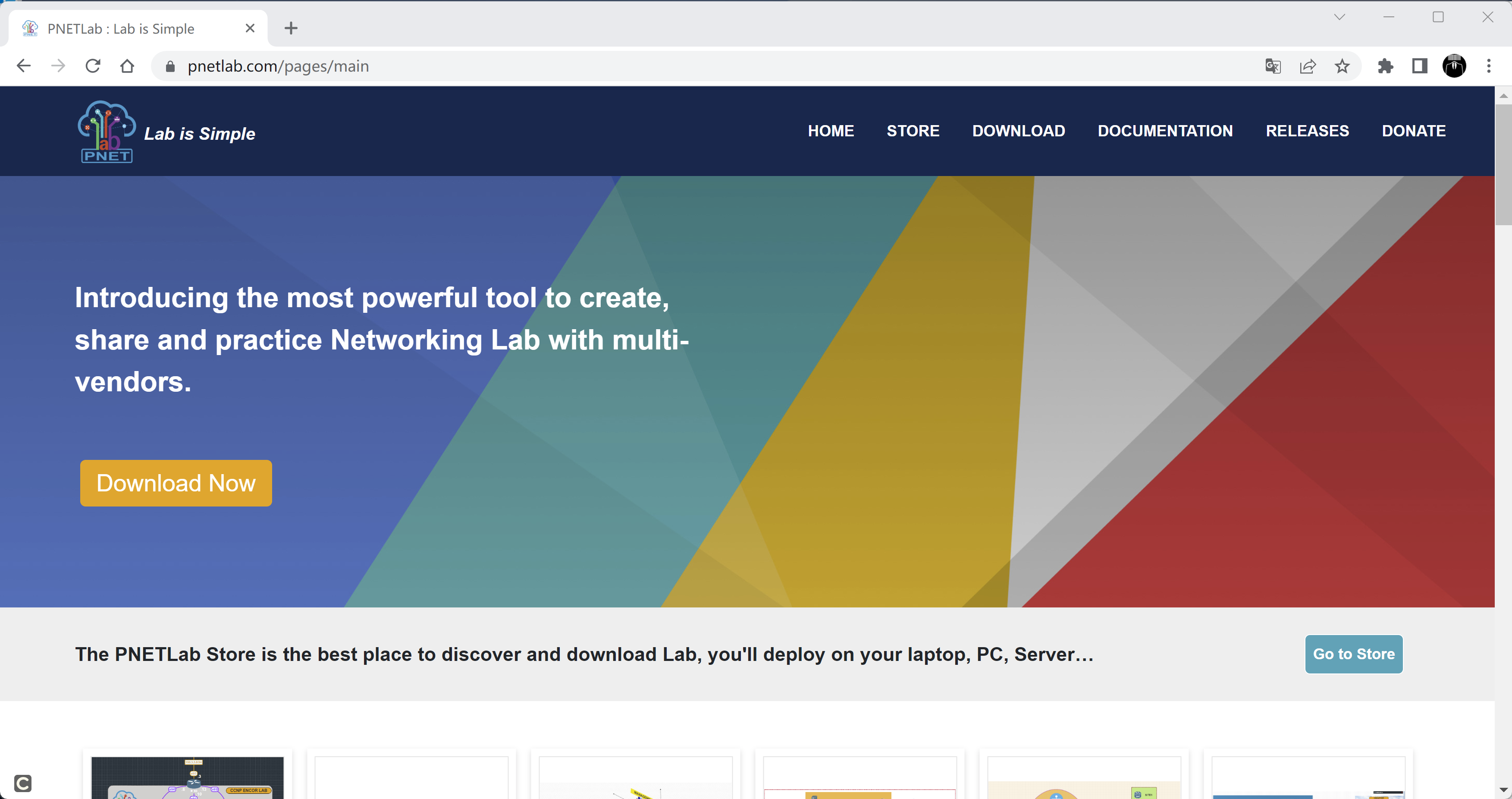Viewport: 1512px width, 799px height.
Task: Click the browser forward arrow
Action: [x=58, y=66]
